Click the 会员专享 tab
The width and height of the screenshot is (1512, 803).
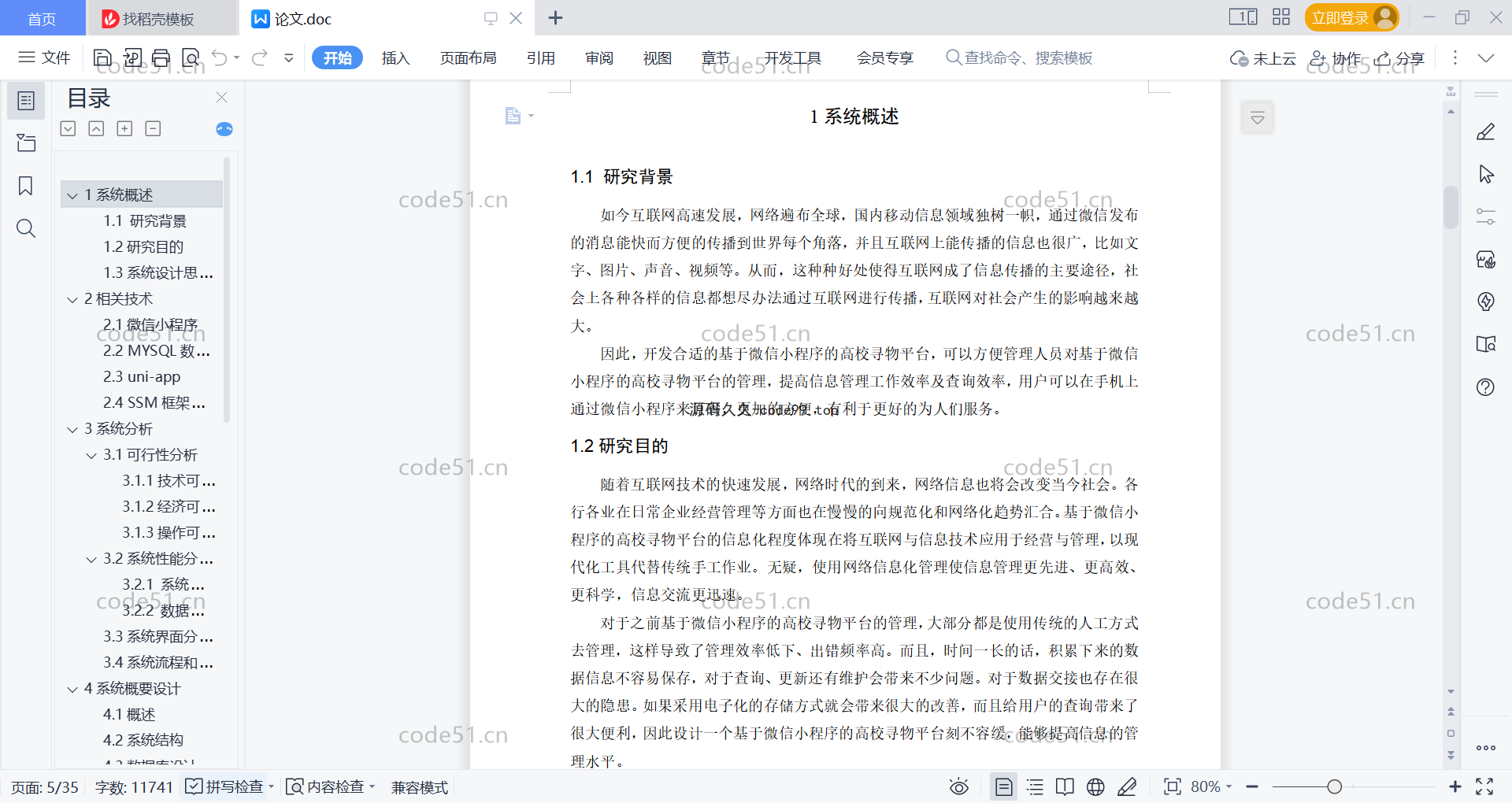pos(885,57)
